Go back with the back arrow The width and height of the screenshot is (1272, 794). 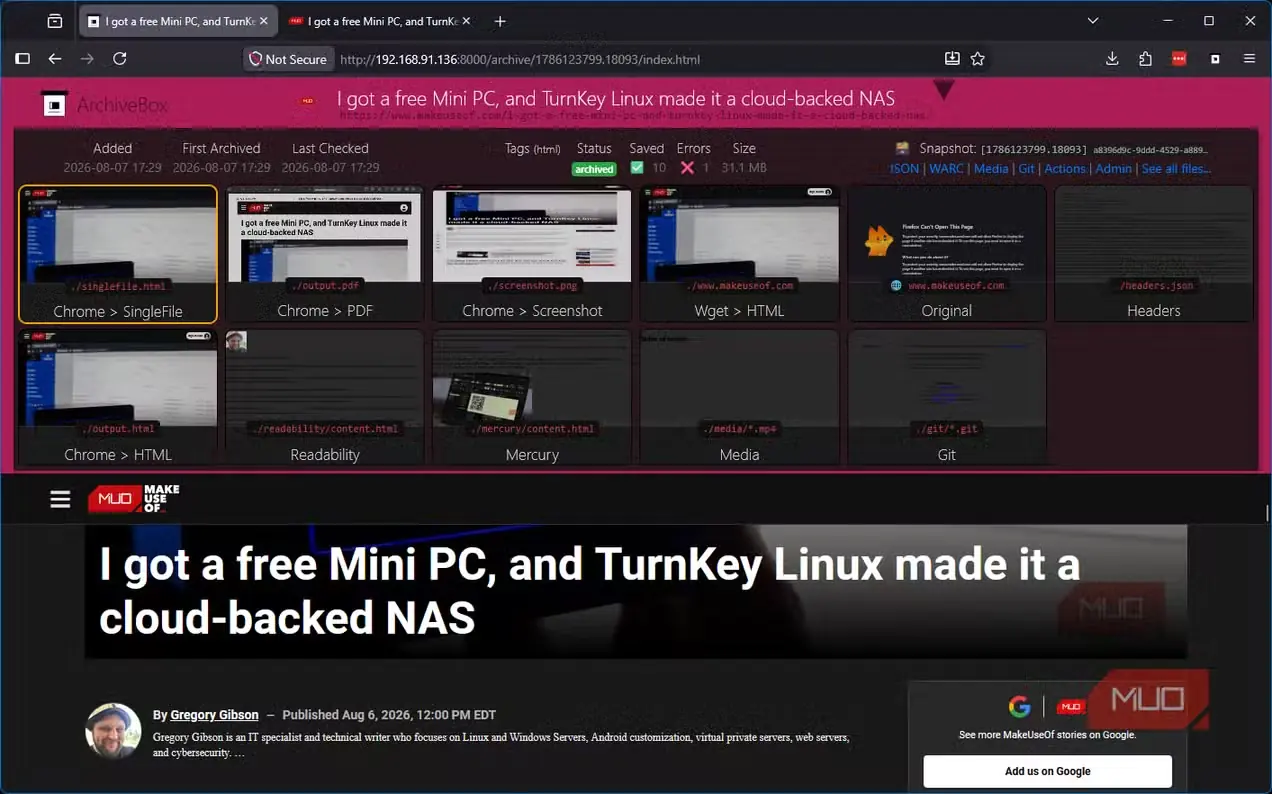[55, 59]
